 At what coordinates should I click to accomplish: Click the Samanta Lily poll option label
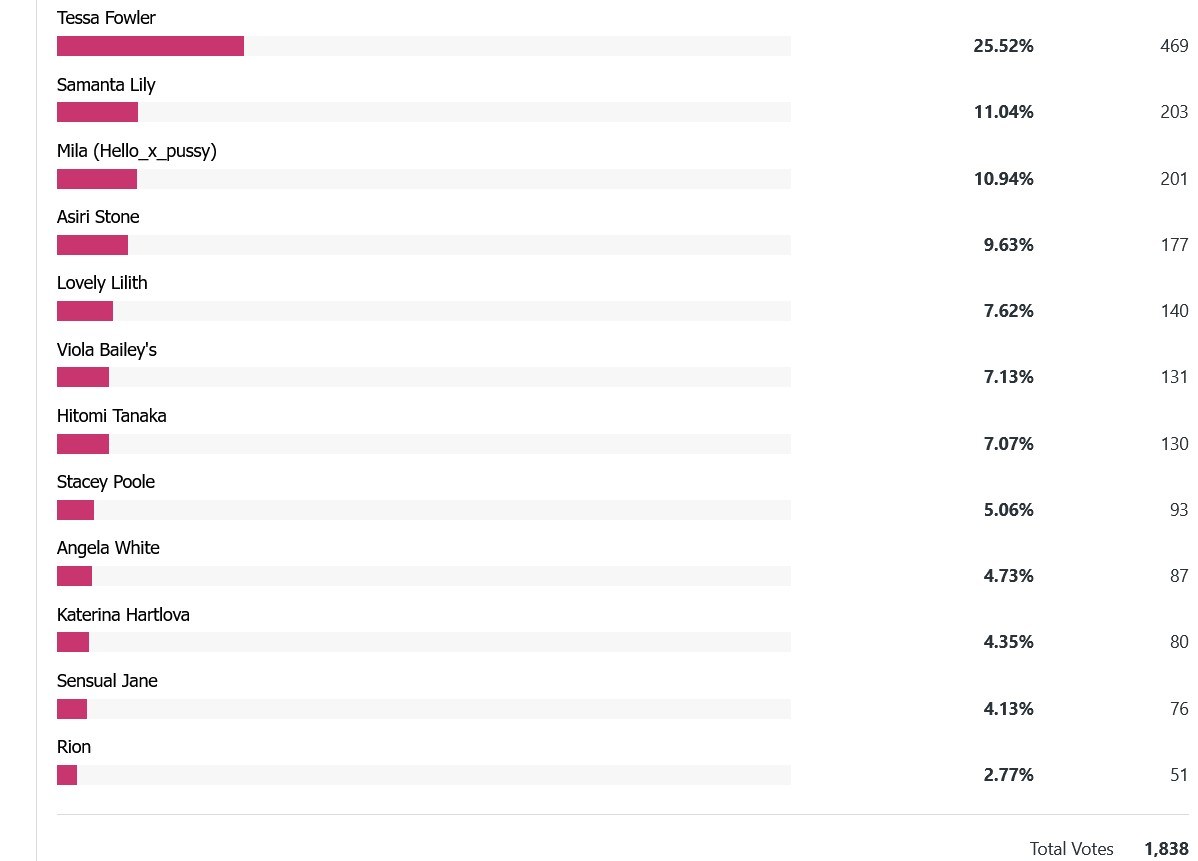pos(106,85)
